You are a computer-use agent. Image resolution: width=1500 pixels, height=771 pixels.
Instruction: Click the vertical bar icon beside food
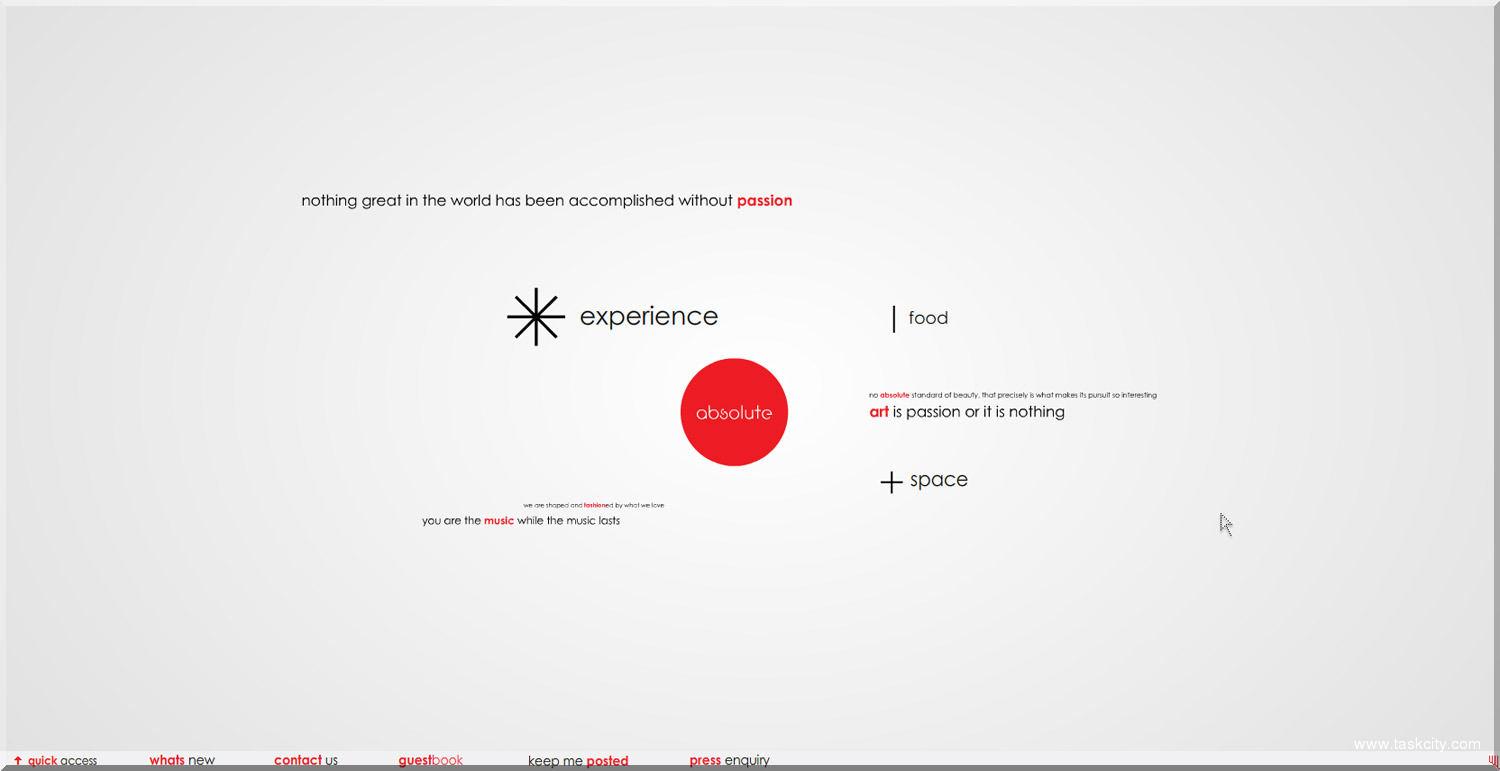click(893, 319)
